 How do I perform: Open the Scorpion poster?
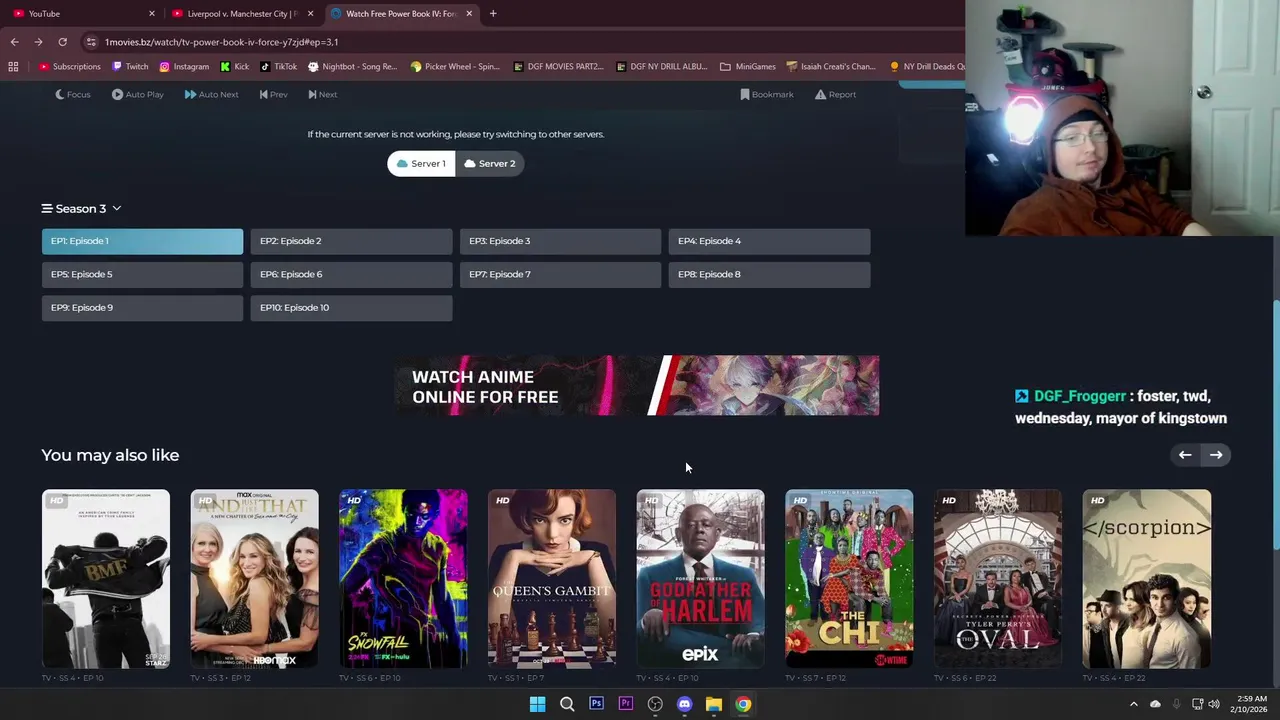point(1147,578)
